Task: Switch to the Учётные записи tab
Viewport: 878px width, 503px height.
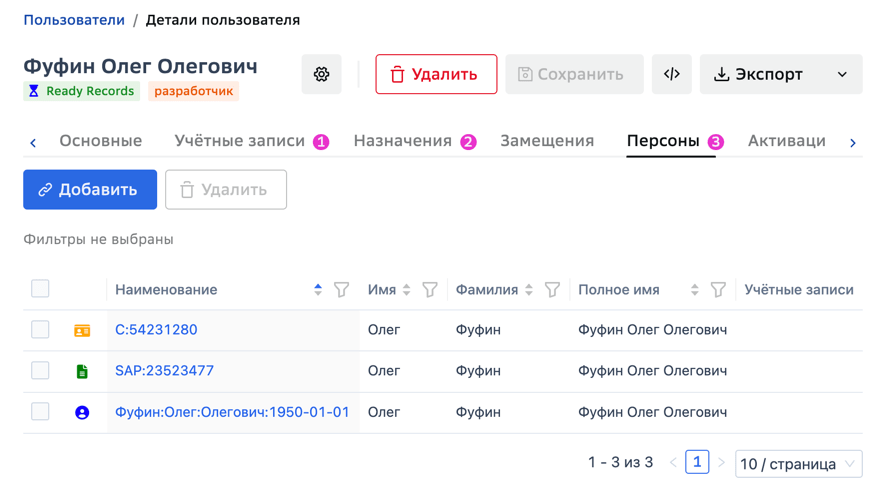Action: point(251,141)
